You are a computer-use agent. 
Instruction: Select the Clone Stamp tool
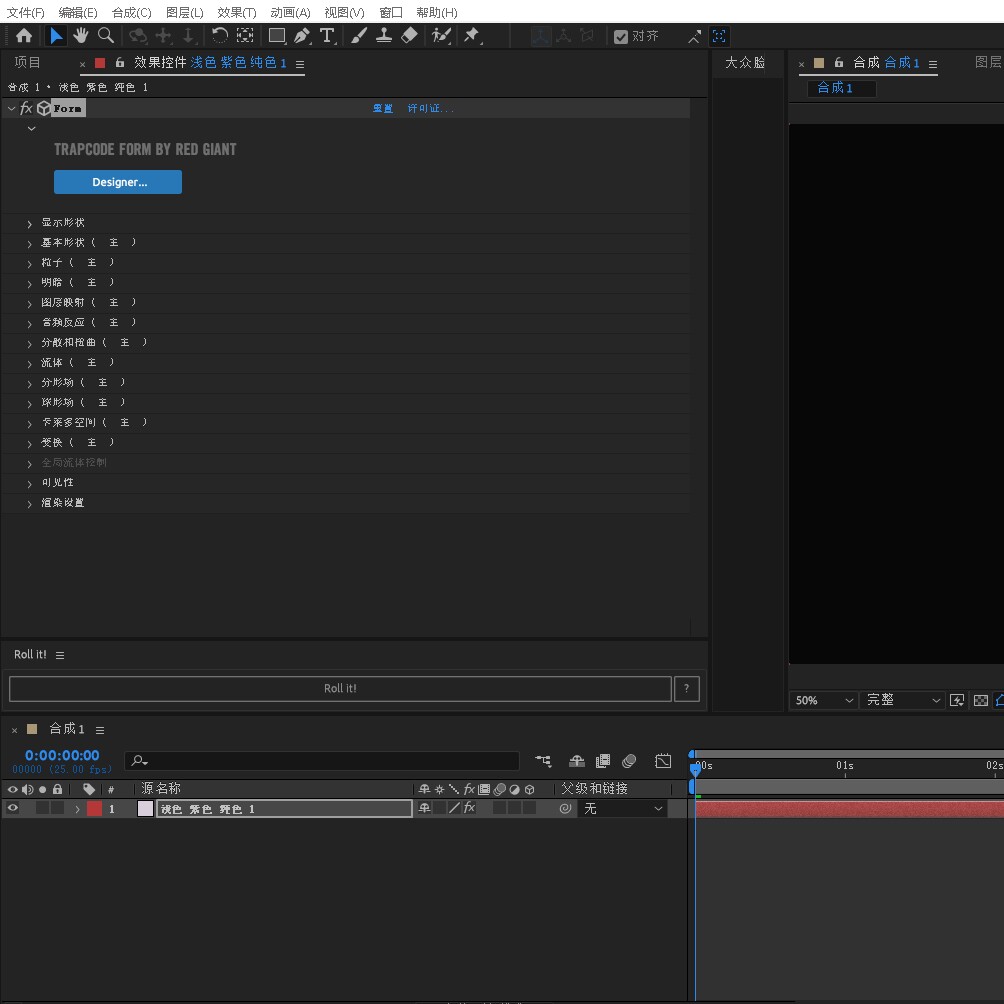(x=384, y=36)
